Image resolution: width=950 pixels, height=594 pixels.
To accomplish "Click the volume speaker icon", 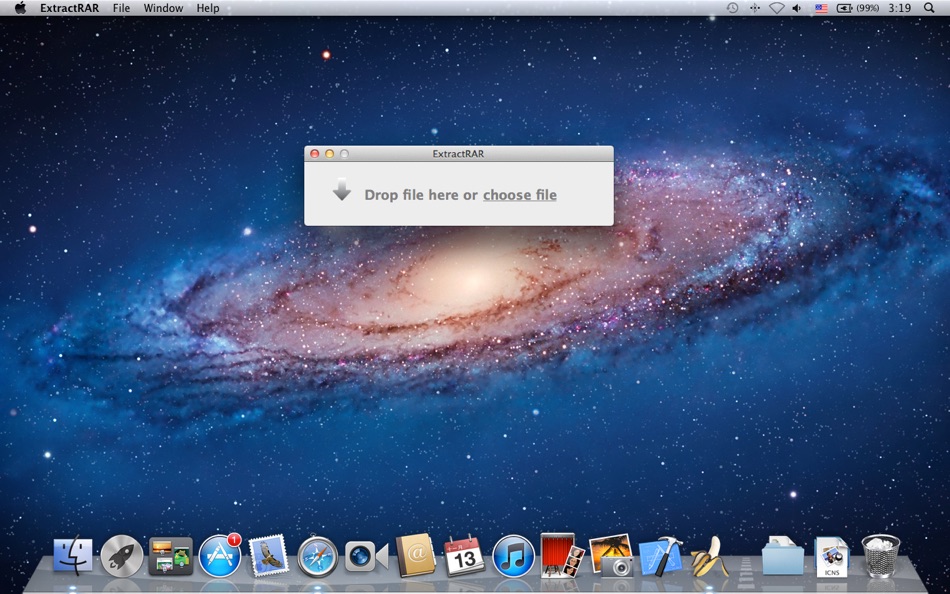I will (797, 8).
